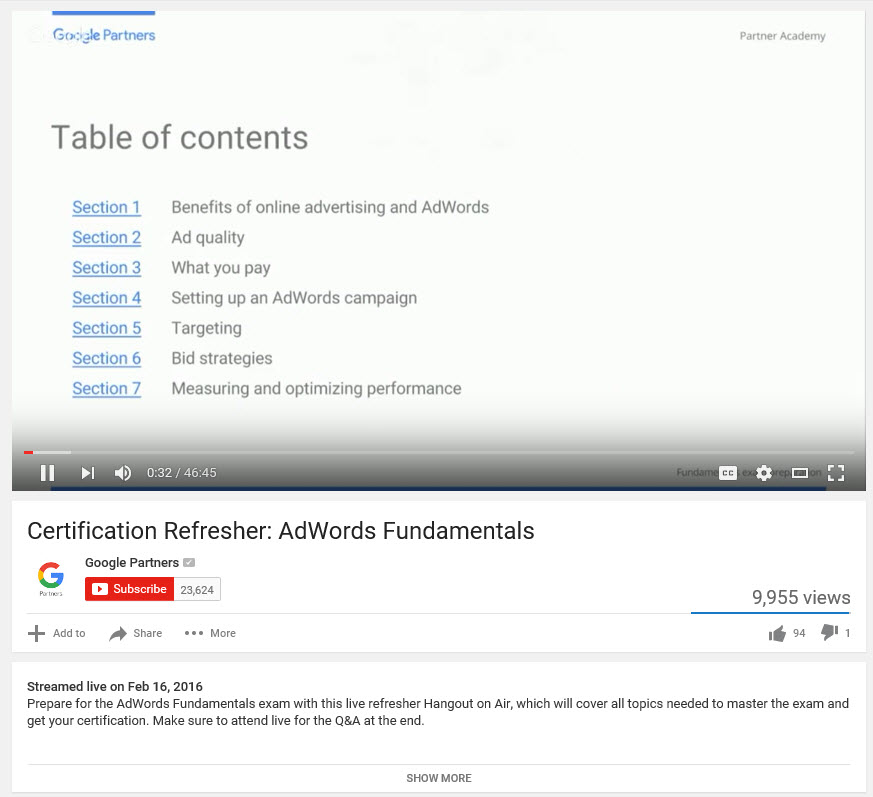Image resolution: width=873 pixels, height=797 pixels.
Task: Open the Google Partners channel name
Action: tap(132, 563)
